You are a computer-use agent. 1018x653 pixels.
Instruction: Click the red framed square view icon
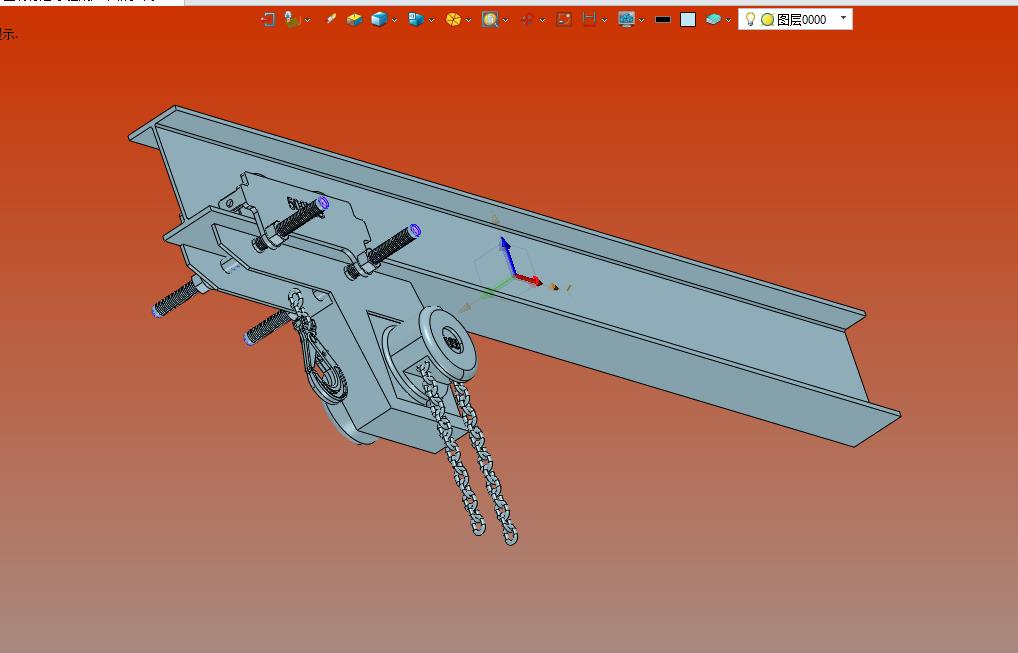tap(564, 19)
